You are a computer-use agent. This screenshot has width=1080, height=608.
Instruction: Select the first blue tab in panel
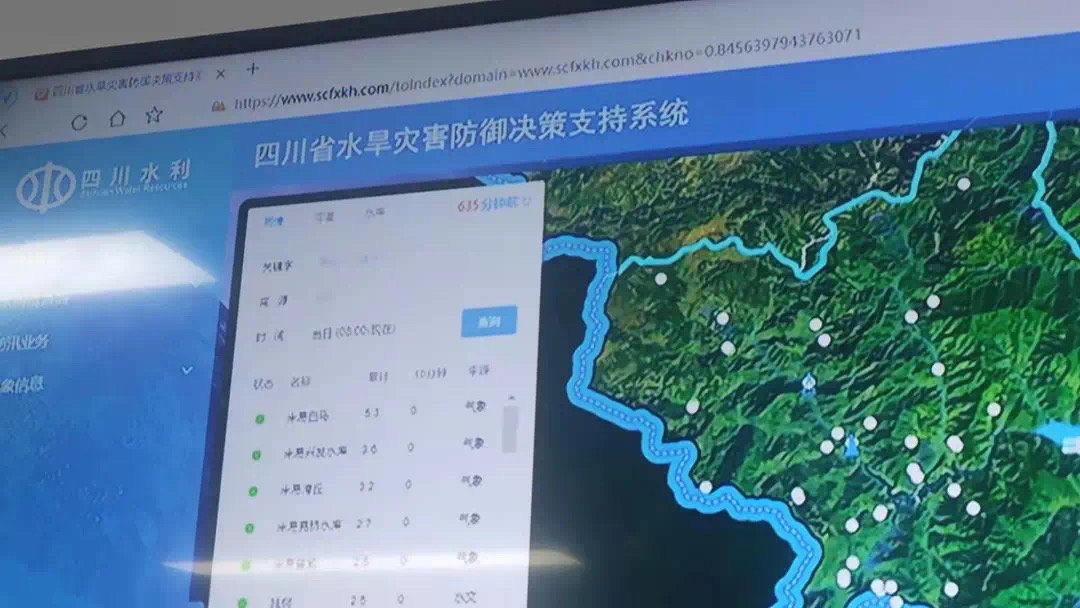click(x=273, y=221)
